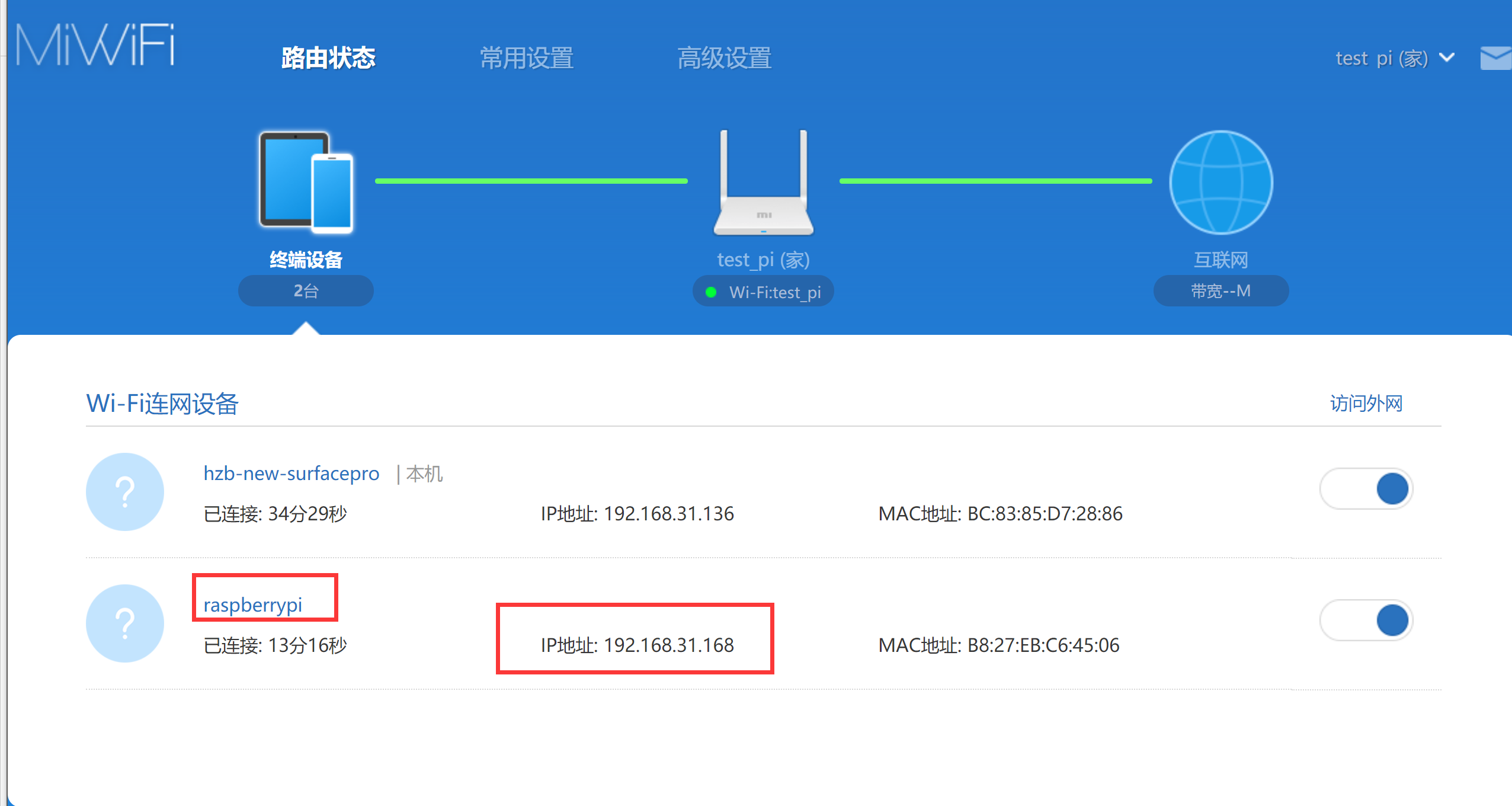Click the MiWiFi logo
This screenshot has width=1512, height=806.
95,45
